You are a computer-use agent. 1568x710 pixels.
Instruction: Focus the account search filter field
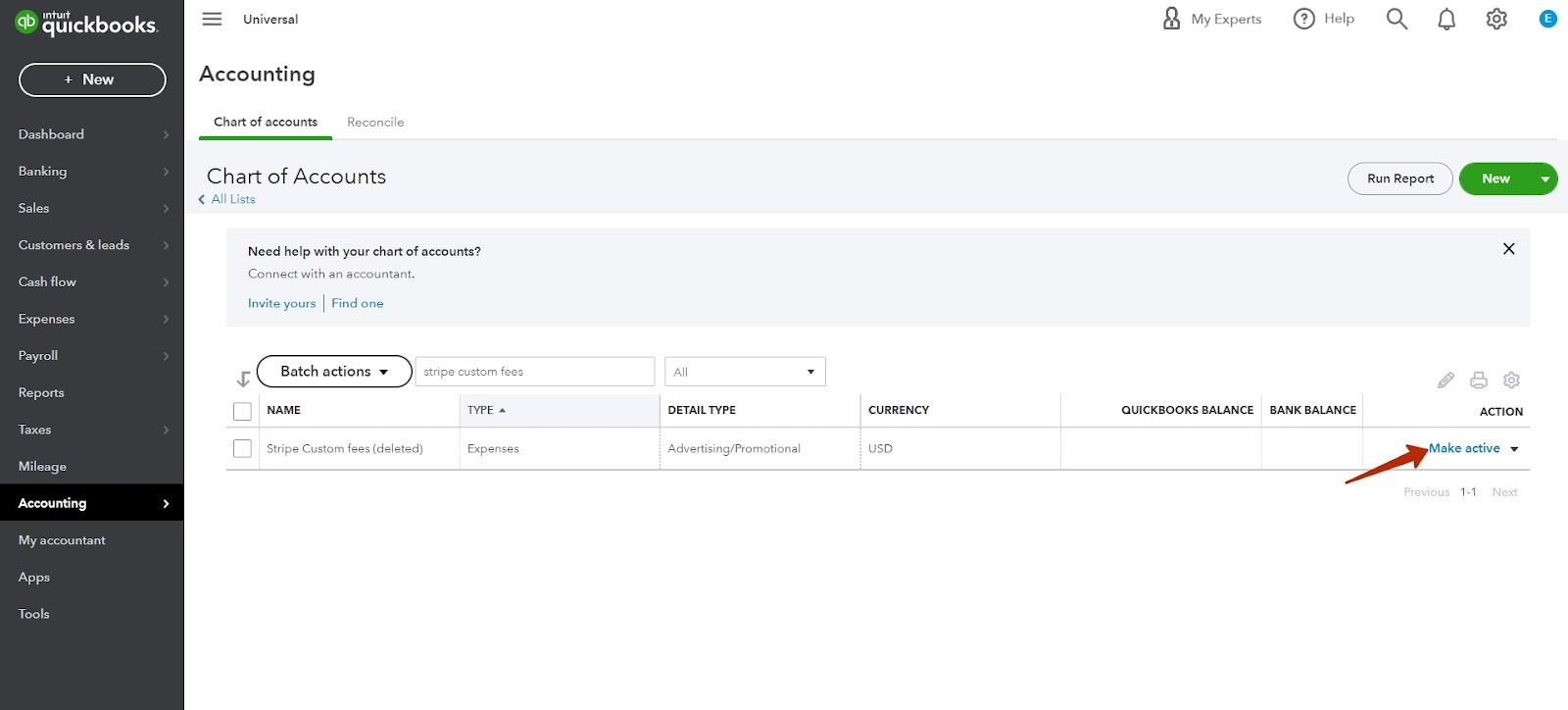pyautogui.click(x=535, y=372)
